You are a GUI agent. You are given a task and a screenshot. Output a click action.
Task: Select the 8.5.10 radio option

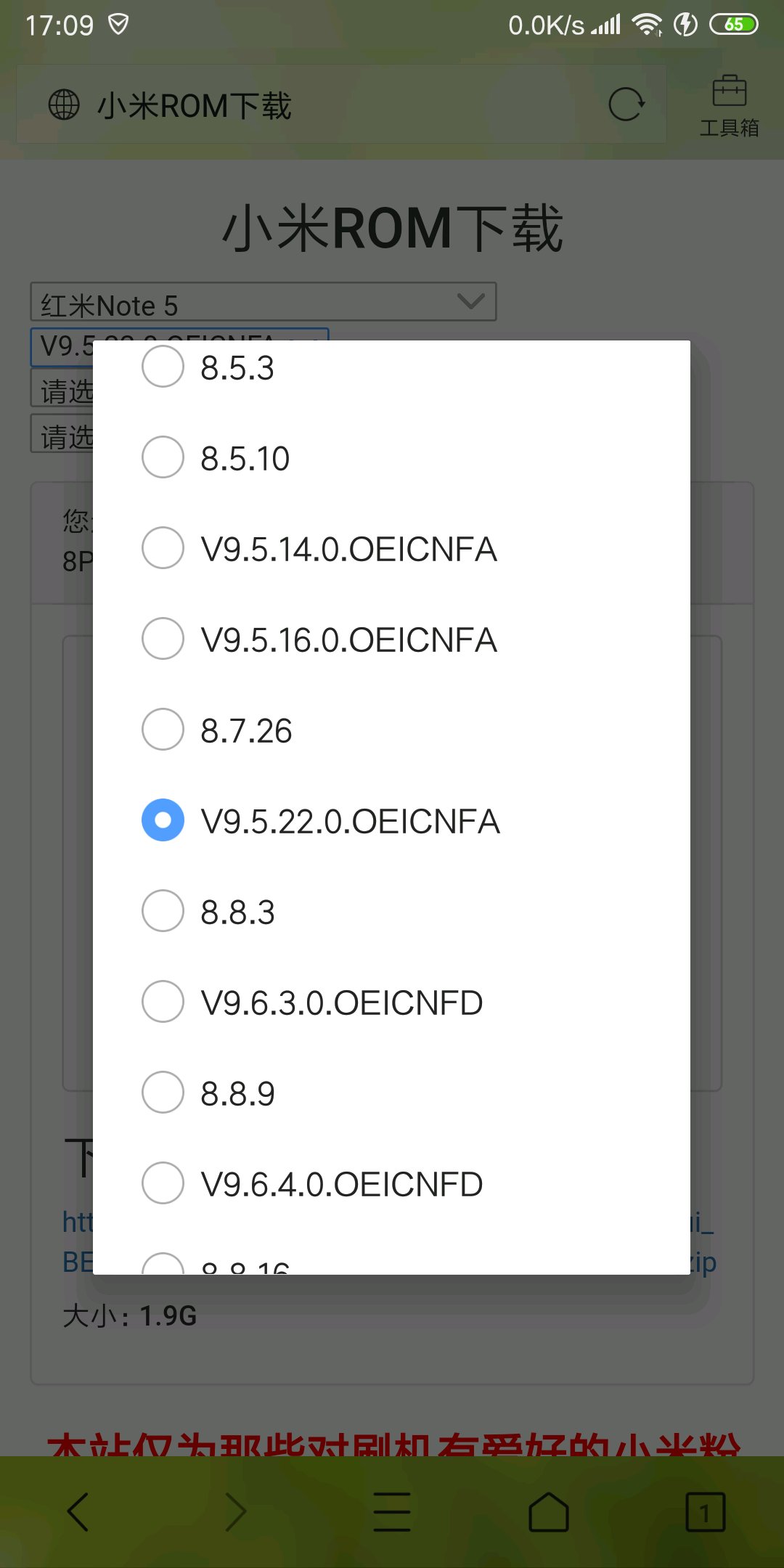click(x=391, y=457)
